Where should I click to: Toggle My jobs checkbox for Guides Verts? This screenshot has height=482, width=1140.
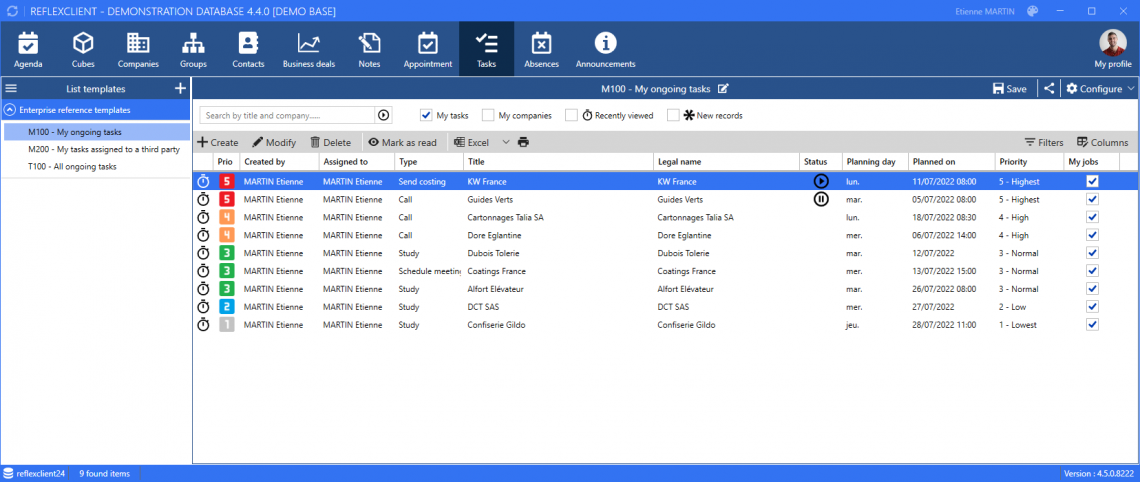point(1092,199)
